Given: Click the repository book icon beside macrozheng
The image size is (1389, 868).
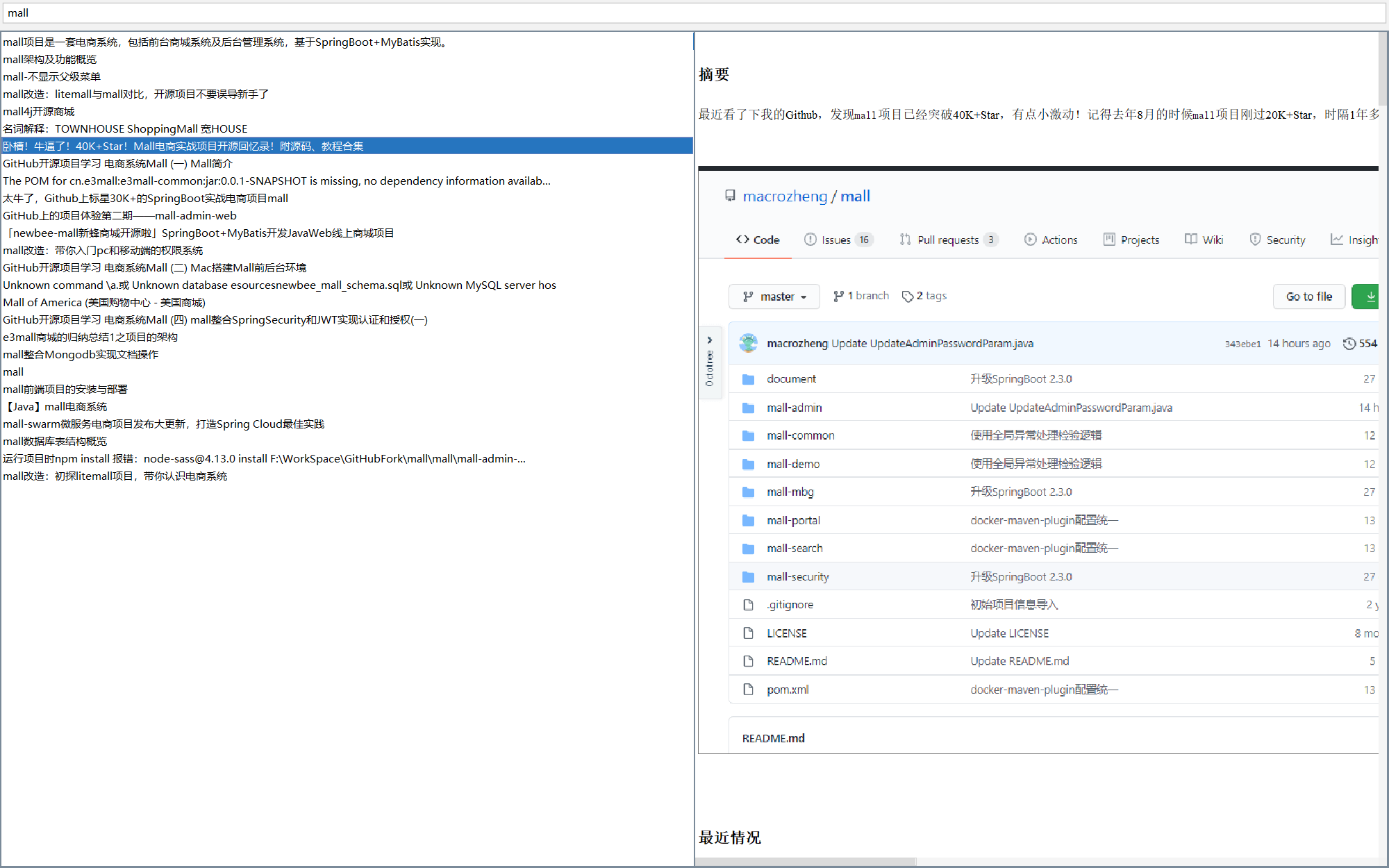Looking at the screenshot, I should [x=730, y=197].
